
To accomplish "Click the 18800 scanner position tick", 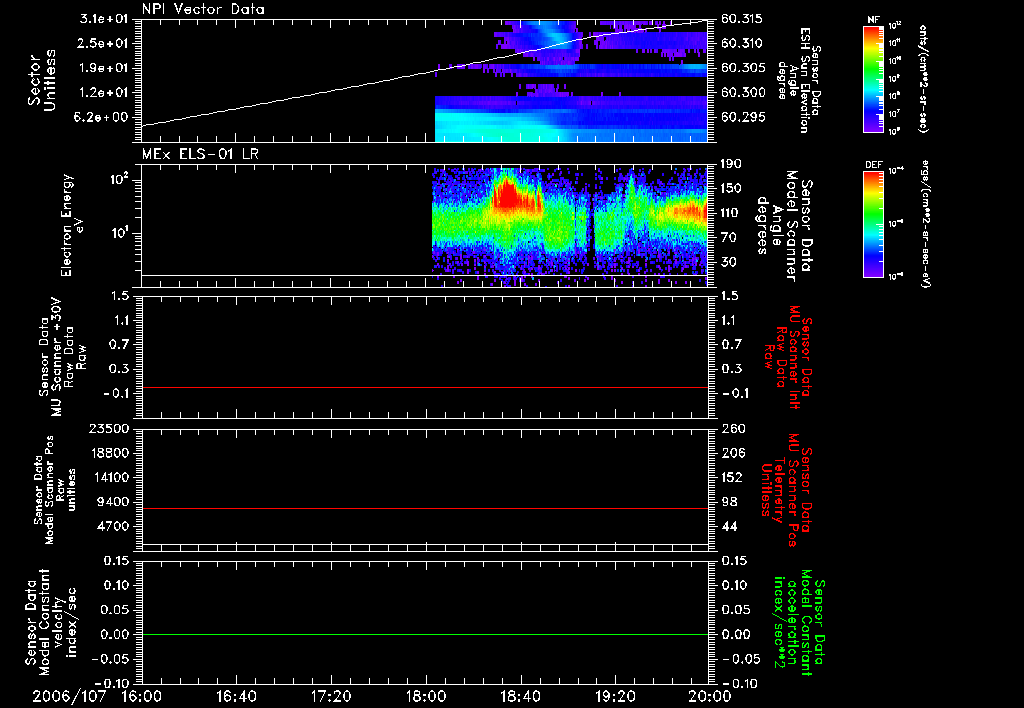I will (109, 453).
